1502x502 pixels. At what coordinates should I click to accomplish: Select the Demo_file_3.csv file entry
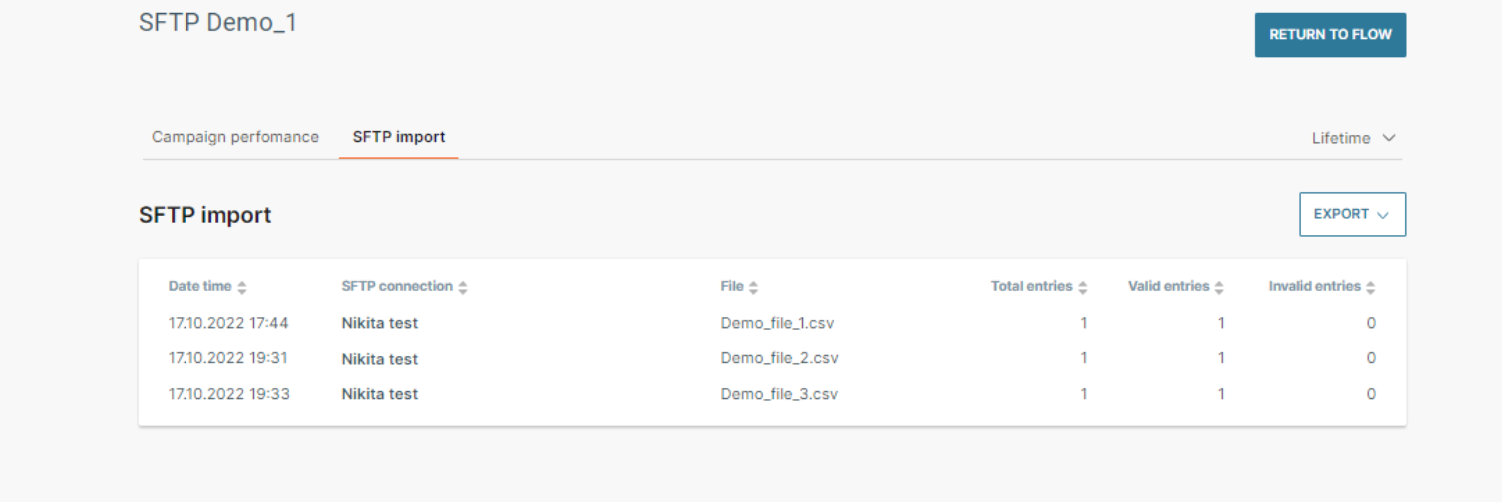pyautogui.click(x=779, y=394)
